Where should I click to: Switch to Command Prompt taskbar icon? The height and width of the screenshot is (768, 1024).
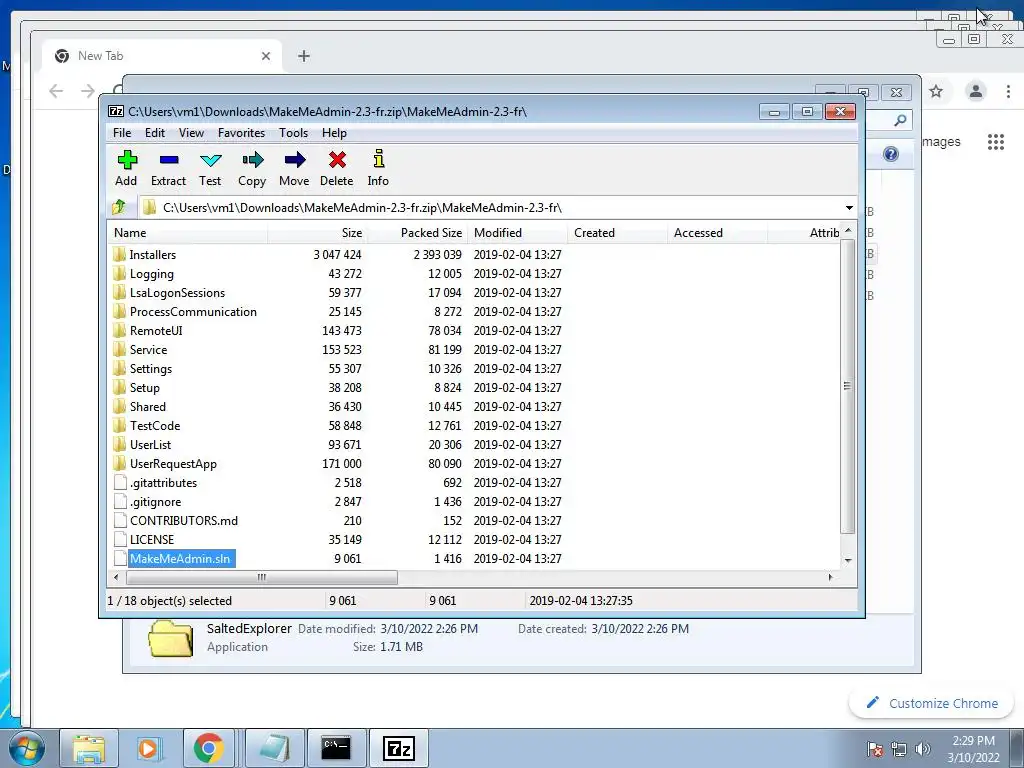click(x=336, y=748)
